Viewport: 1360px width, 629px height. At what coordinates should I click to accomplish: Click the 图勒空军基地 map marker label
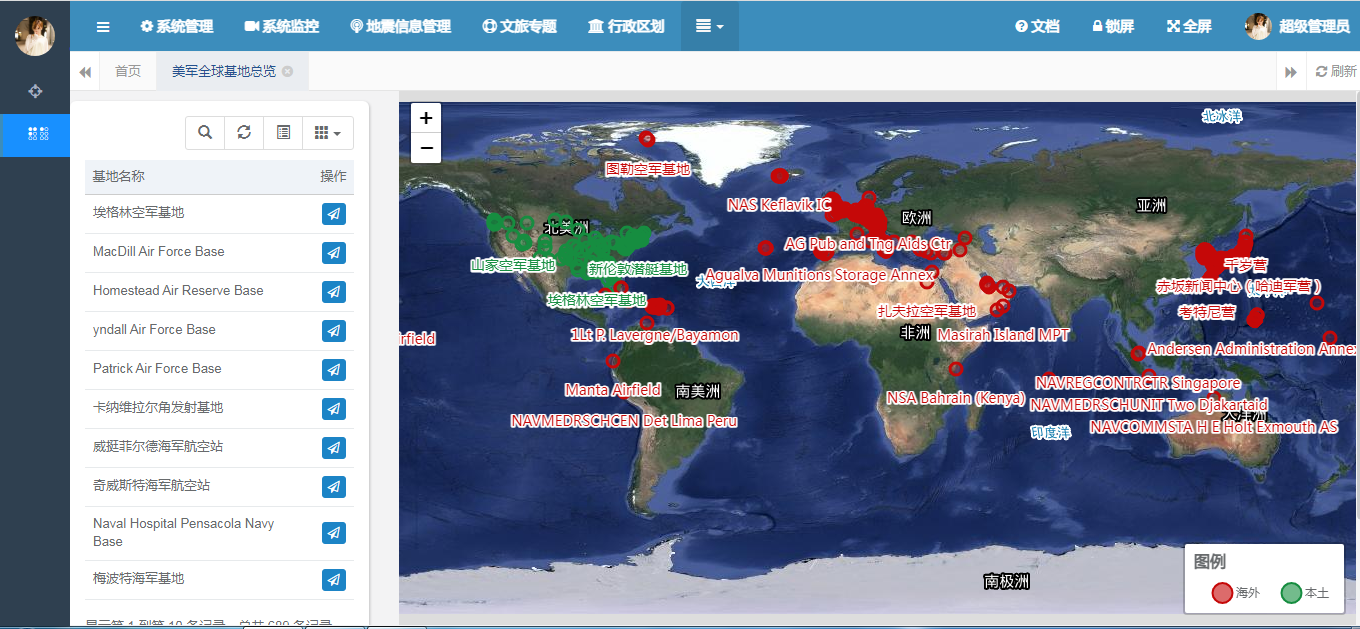click(x=648, y=169)
